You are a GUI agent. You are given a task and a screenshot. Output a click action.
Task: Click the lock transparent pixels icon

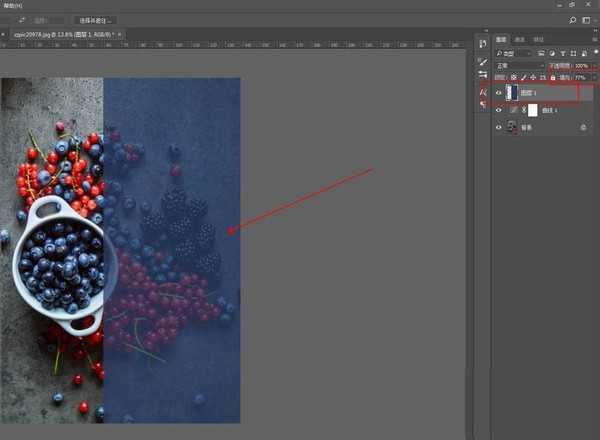pyautogui.click(x=514, y=77)
